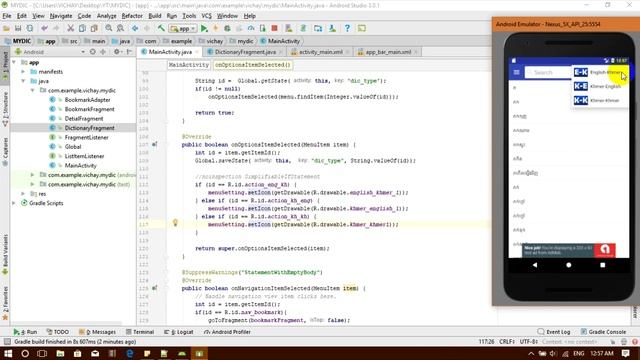Click the Undo arrow toolbar icon

(x=44, y=29)
